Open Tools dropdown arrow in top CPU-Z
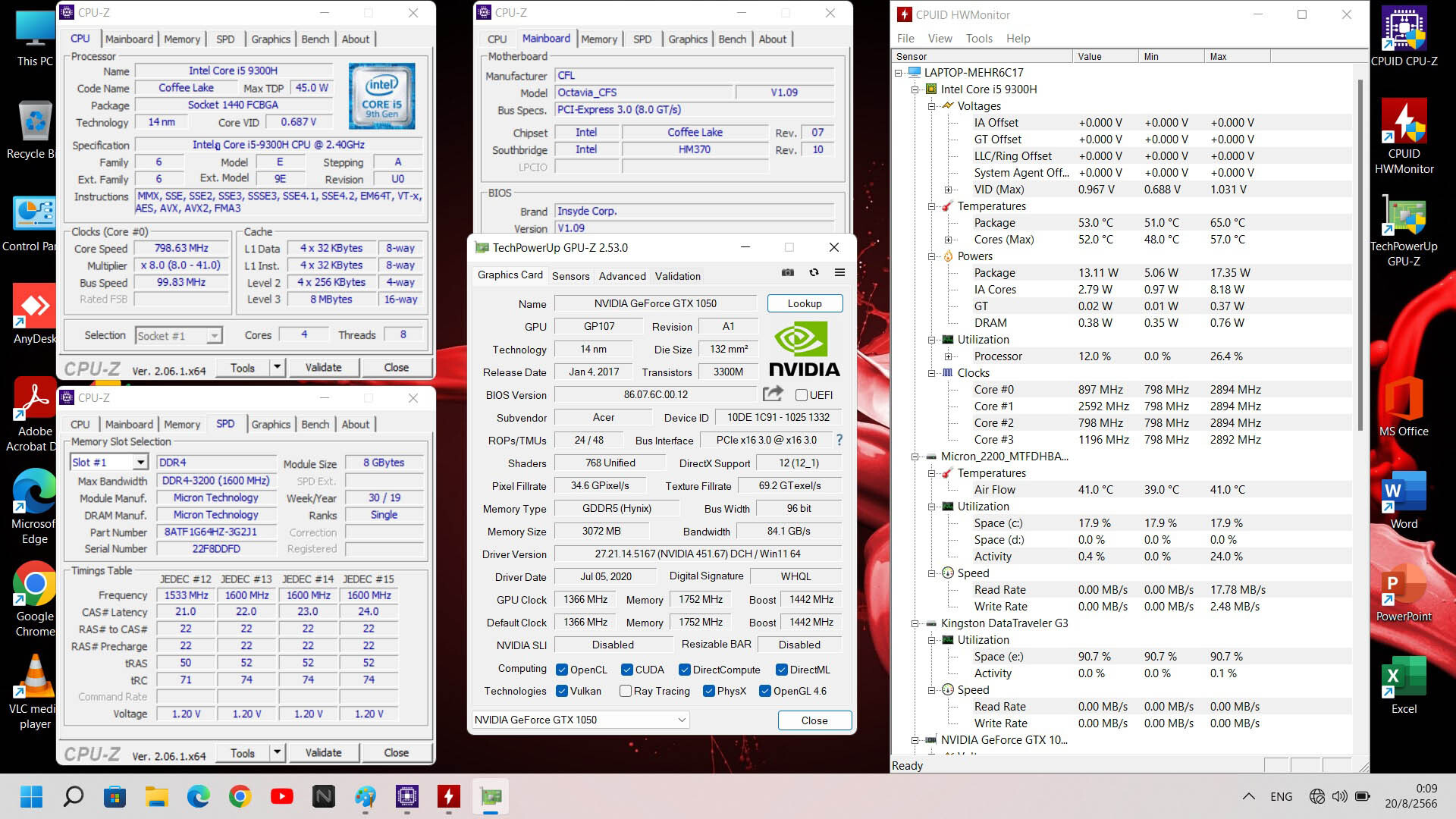Image resolution: width=1456 pixels, height=819 pixels. click(277, 367)
